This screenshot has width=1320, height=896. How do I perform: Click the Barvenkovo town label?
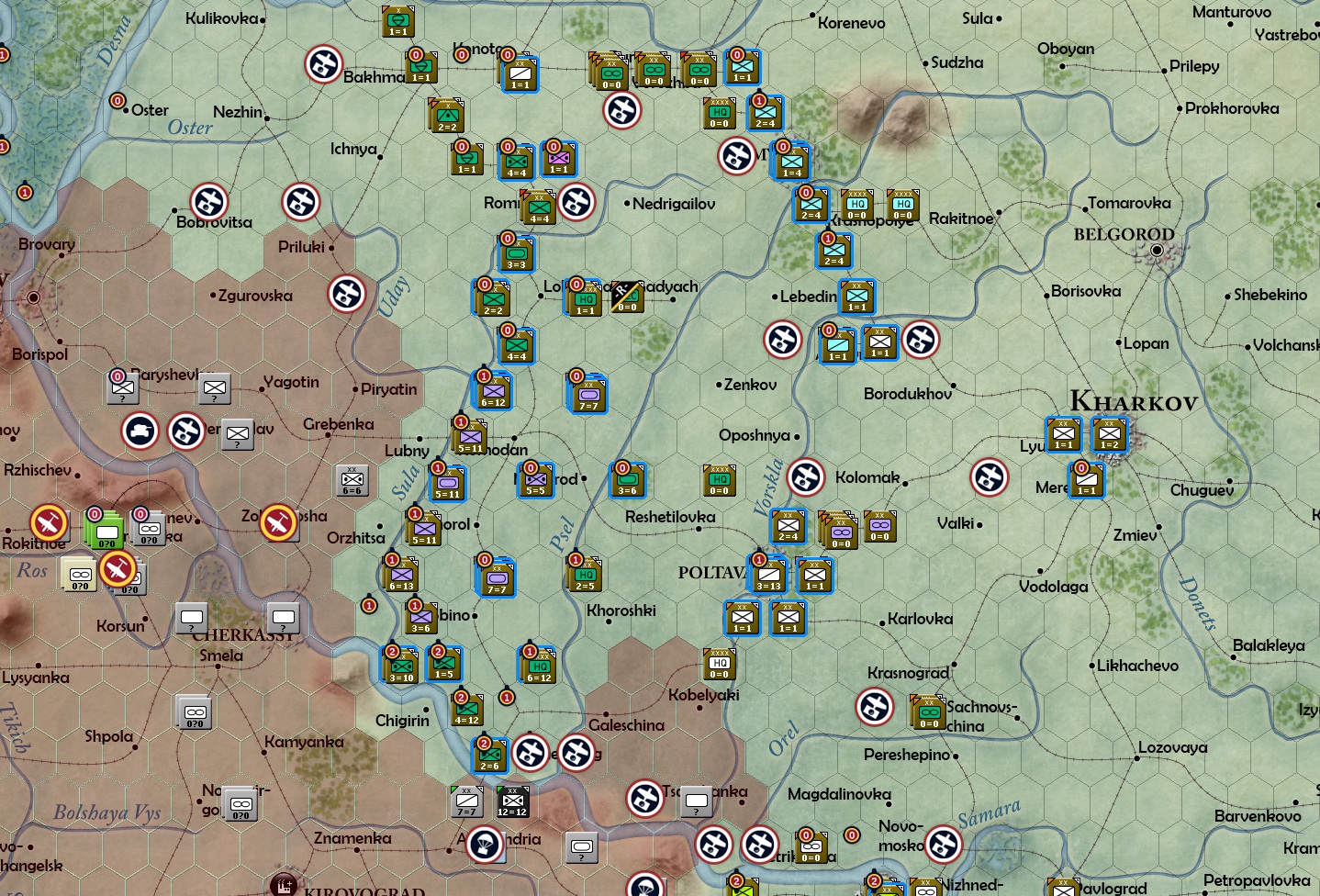1258,816
